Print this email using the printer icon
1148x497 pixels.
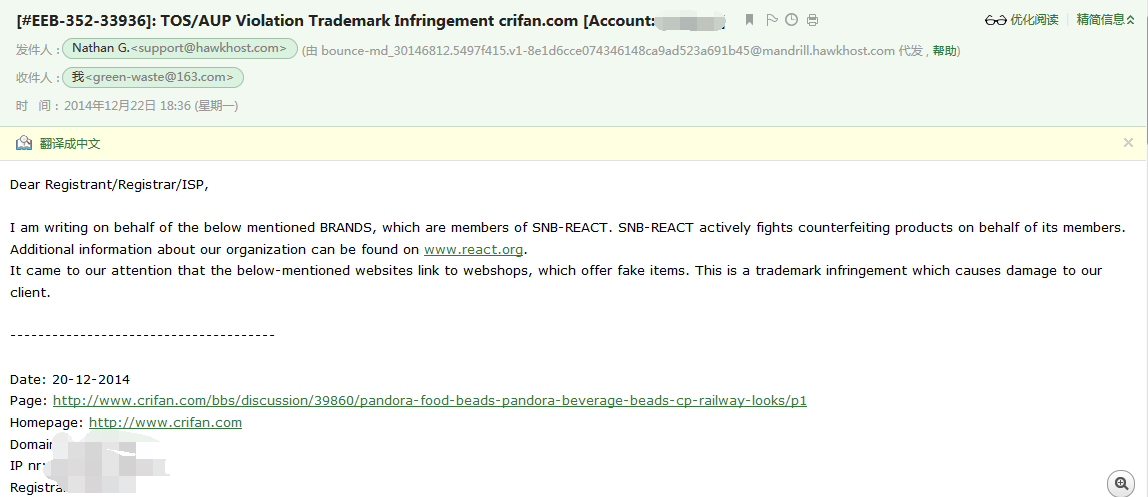812,20
